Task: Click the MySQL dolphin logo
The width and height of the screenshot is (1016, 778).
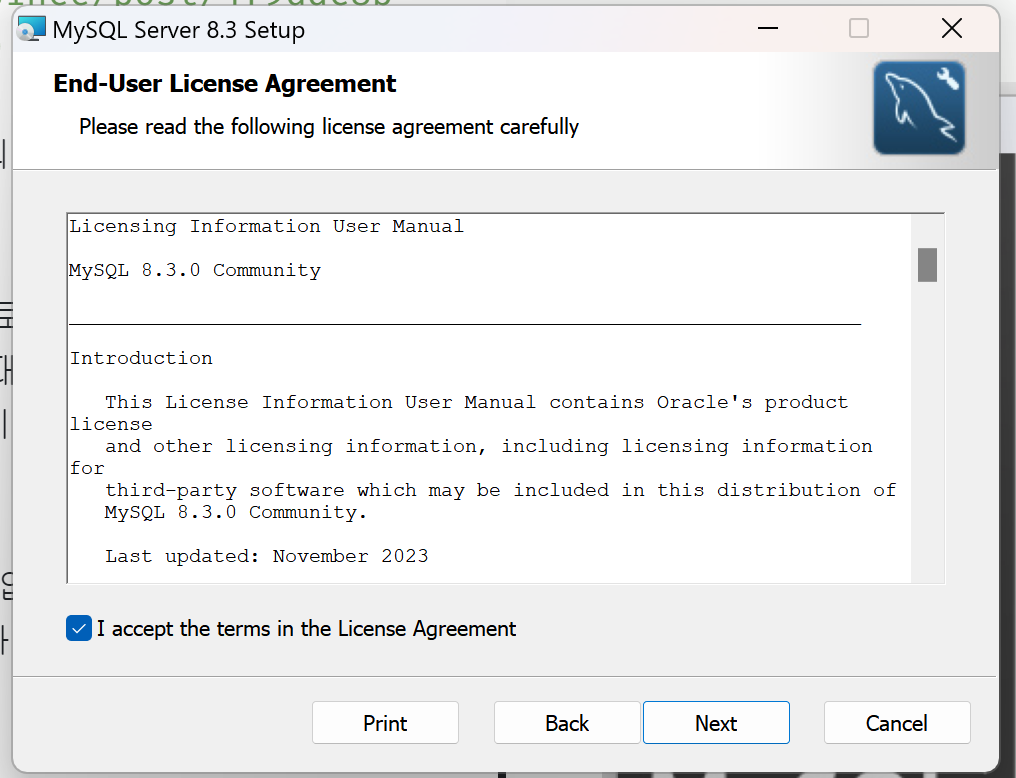Action: [x=919, y=108]
